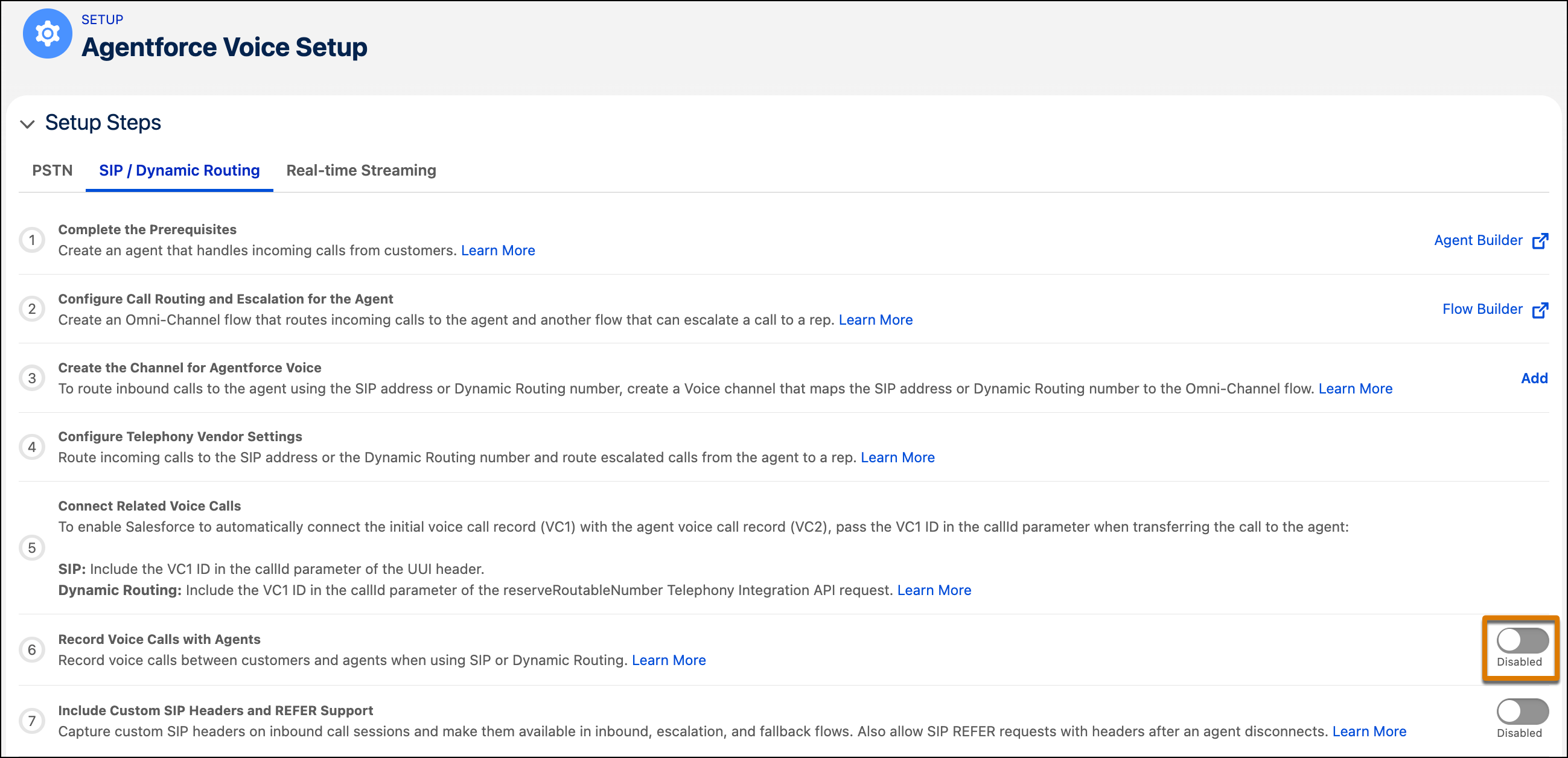Click Add for the Voice channel
1568x758 pixels.
(x=1534, y=378)
